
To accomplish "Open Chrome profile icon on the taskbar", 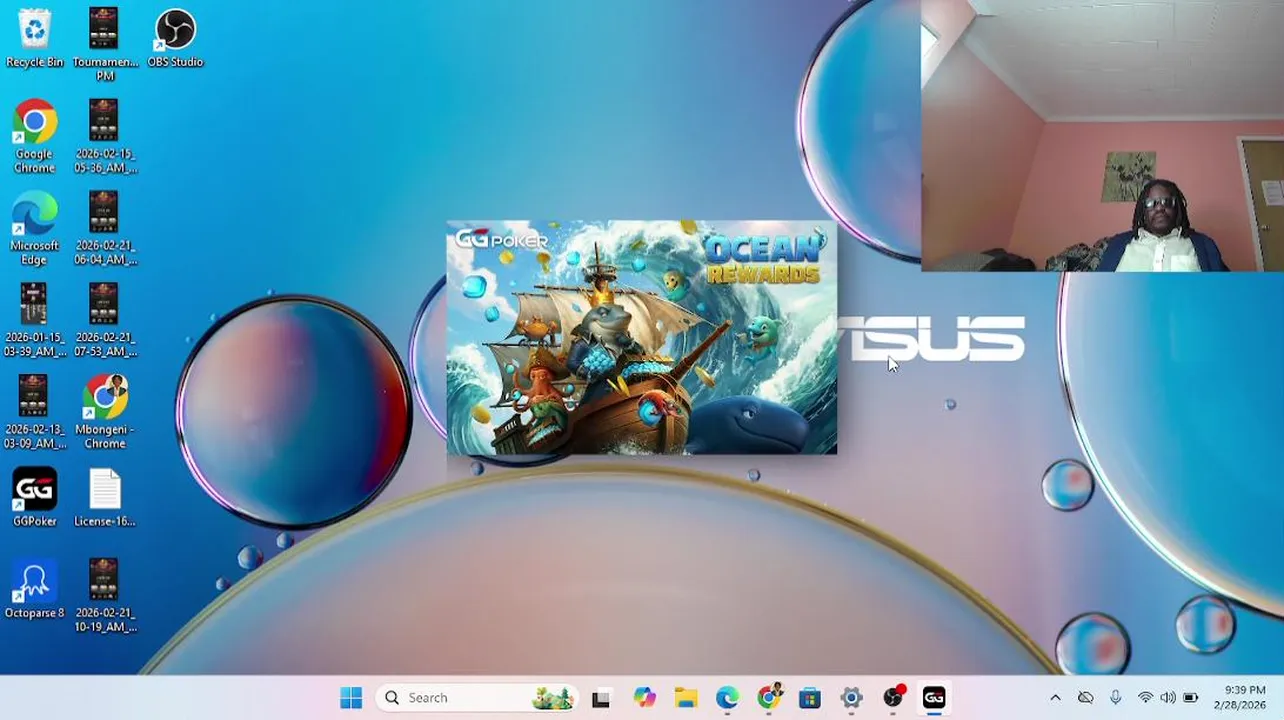I will [x=769, y=698].
